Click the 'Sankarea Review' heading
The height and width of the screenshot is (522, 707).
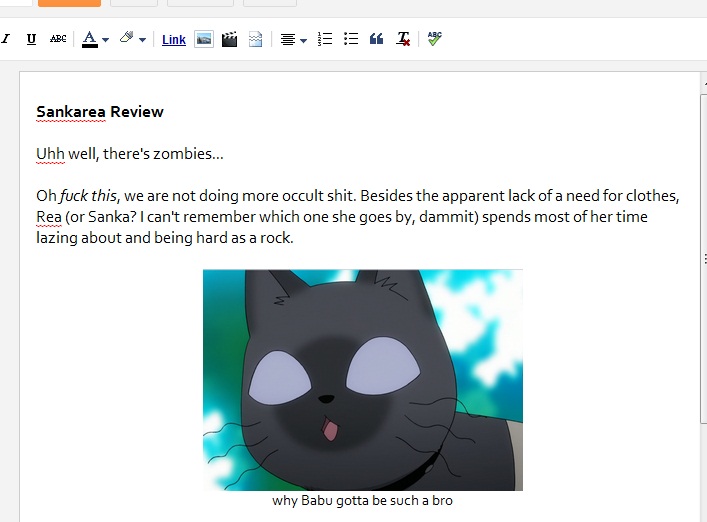[100, 112]
